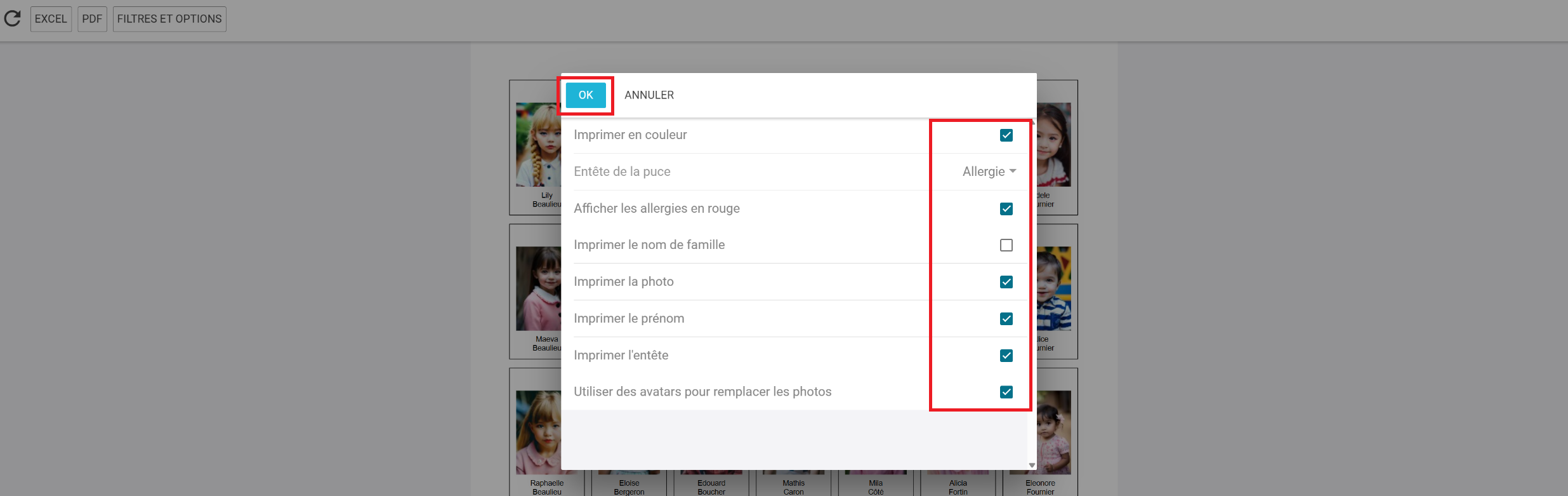The height and width of the screenshot is (496, 1568).
Task: Open FILTRES ET OPTIONS
Action: click(169, 19)
